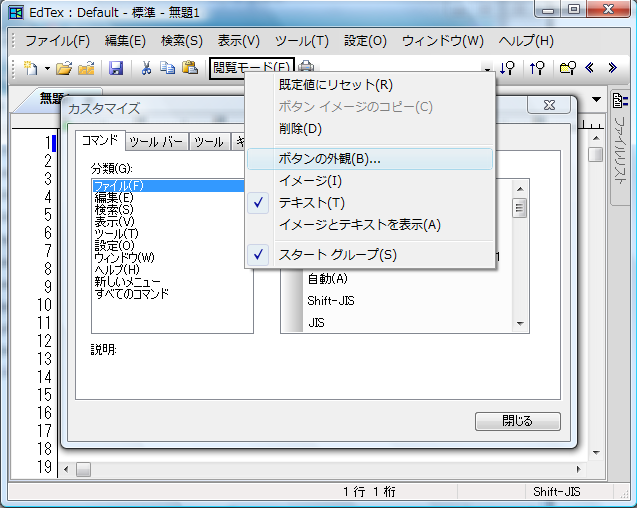The image size is (637, 508).
Task: Click commands list scrollbar down arrow
Action: (520, 324)
